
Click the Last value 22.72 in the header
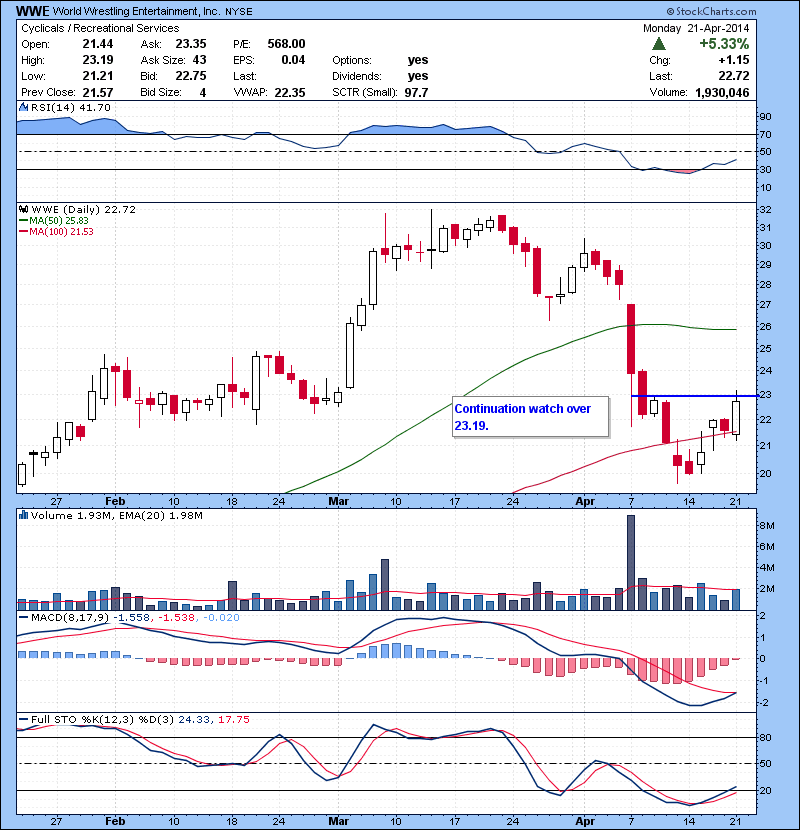(x=734, y=76)
